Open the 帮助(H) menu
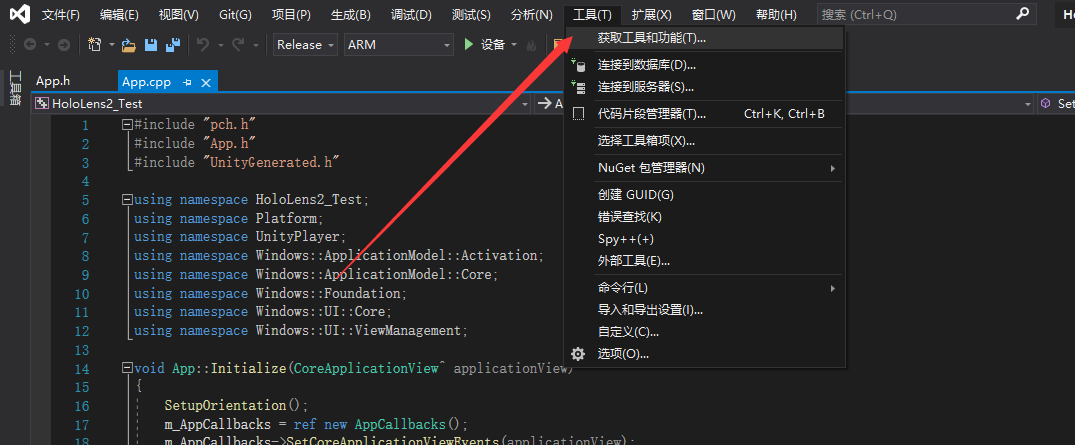 (x=776, y=14)
